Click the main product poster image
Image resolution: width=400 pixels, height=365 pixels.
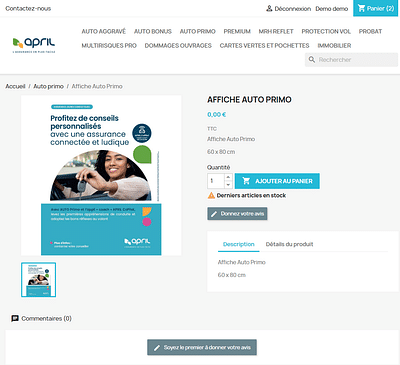pos(101,176)
